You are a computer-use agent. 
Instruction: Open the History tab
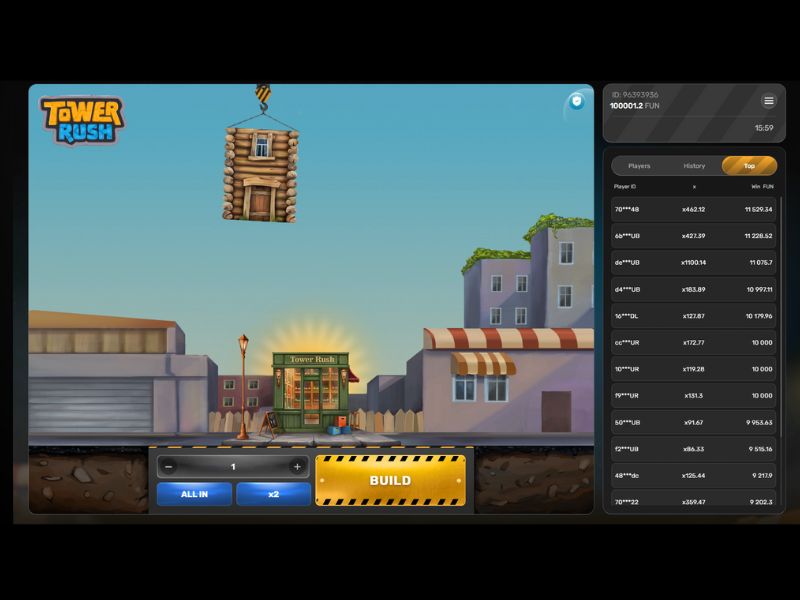[695, 166]
